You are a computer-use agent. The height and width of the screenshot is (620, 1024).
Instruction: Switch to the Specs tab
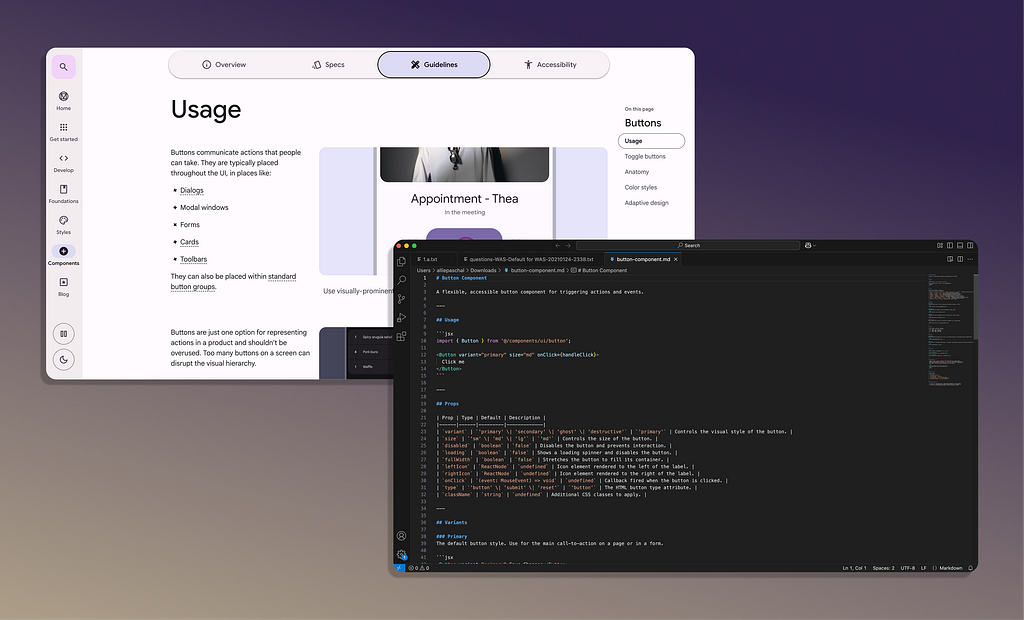coord(328,65)
